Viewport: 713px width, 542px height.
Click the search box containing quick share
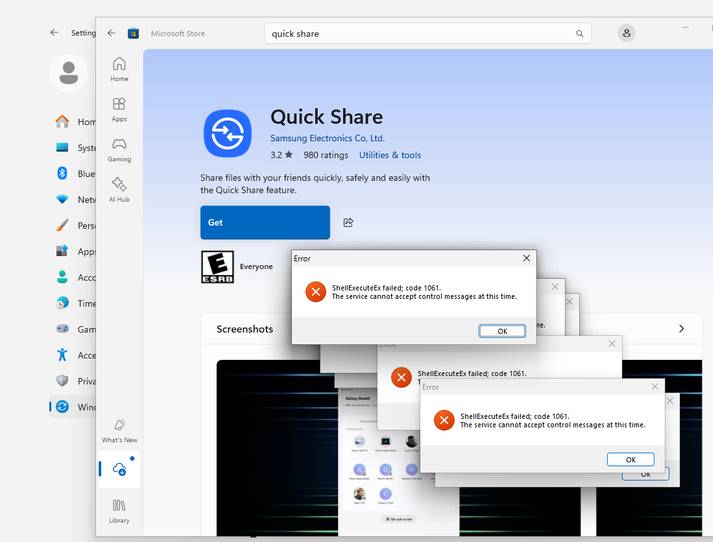click(428, 34)
